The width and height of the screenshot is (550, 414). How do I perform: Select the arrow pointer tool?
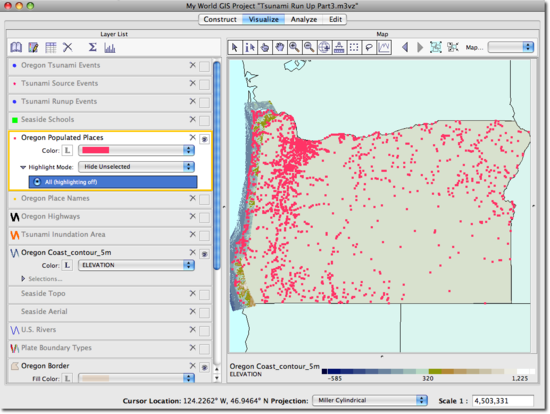(x=235, y=47)
